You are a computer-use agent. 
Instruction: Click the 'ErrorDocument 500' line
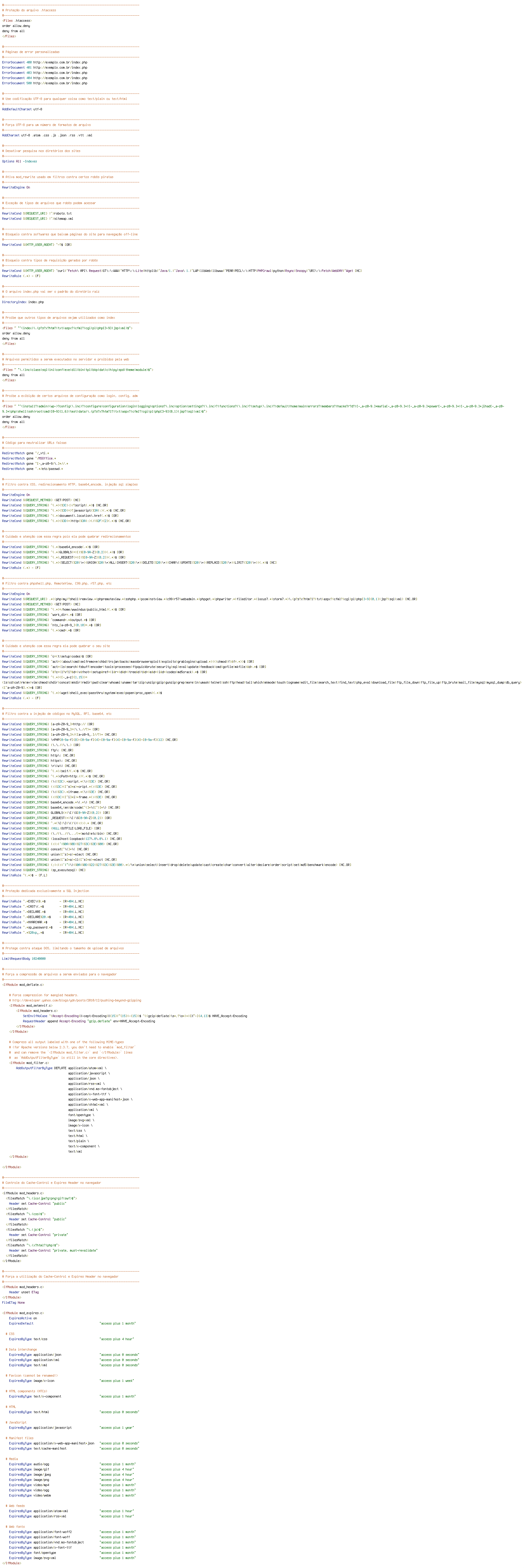[44, 83]
